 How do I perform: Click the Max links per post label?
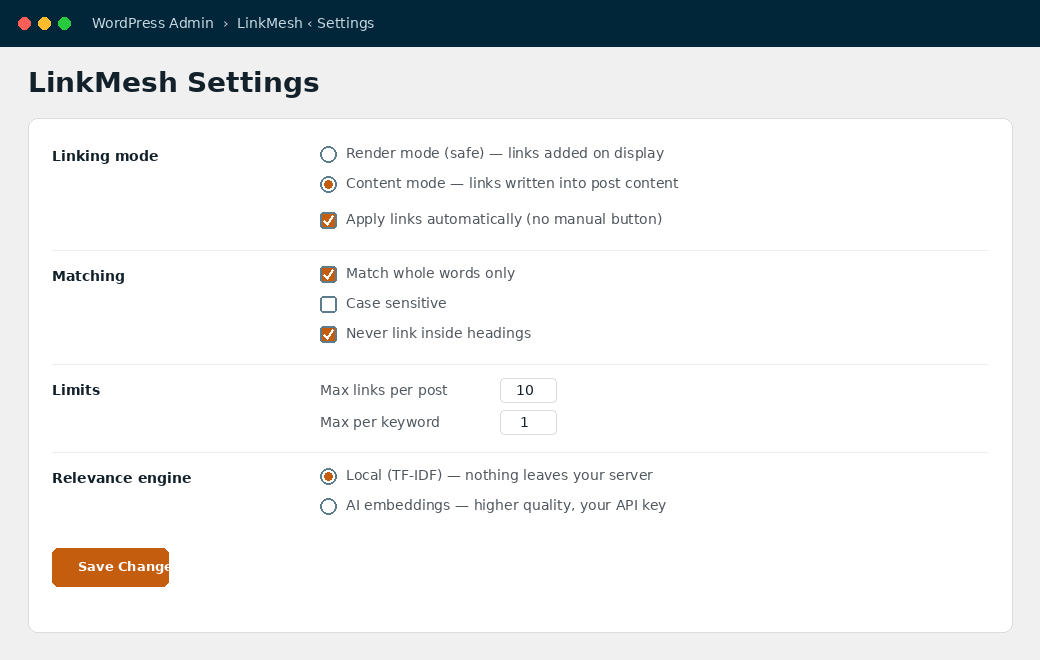coord(384,390)
